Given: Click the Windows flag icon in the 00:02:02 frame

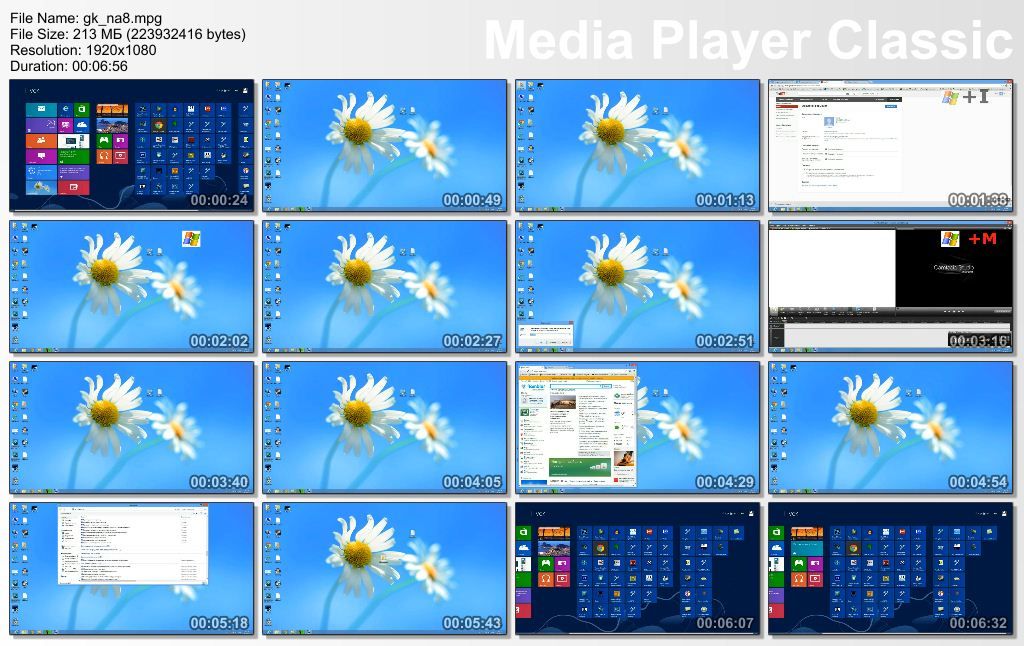Looking at the screenshot, I should click(191, 238).
